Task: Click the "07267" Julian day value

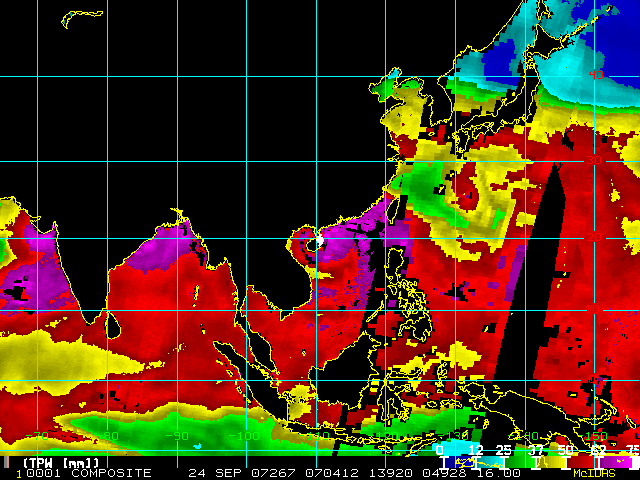Action: 273,473
